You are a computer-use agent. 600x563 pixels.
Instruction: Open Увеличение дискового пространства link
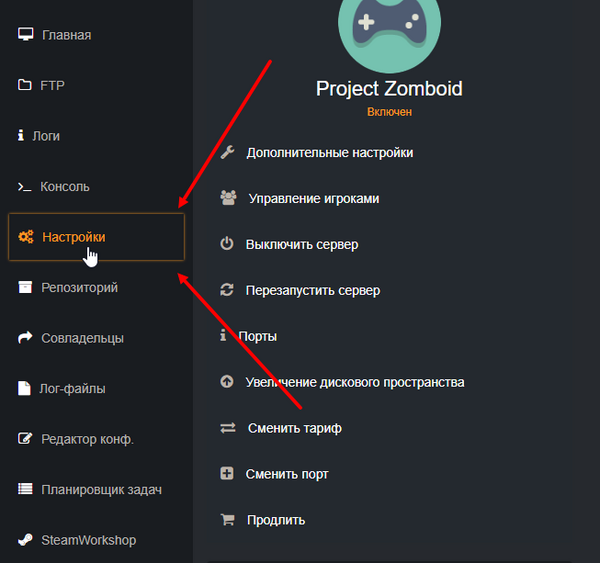click(355, 382)
